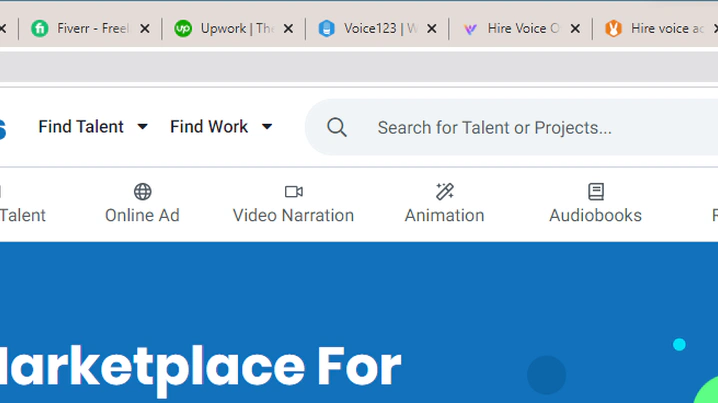The width and height of the screenshot is (718, 403).
Task: Close the Voice123 browser tab
Action: point(432,29)
